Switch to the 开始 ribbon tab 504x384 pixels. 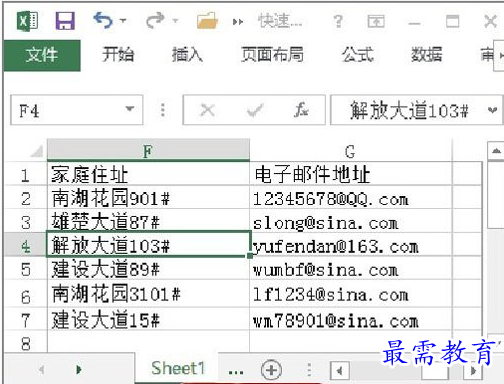tap(118, 55)
